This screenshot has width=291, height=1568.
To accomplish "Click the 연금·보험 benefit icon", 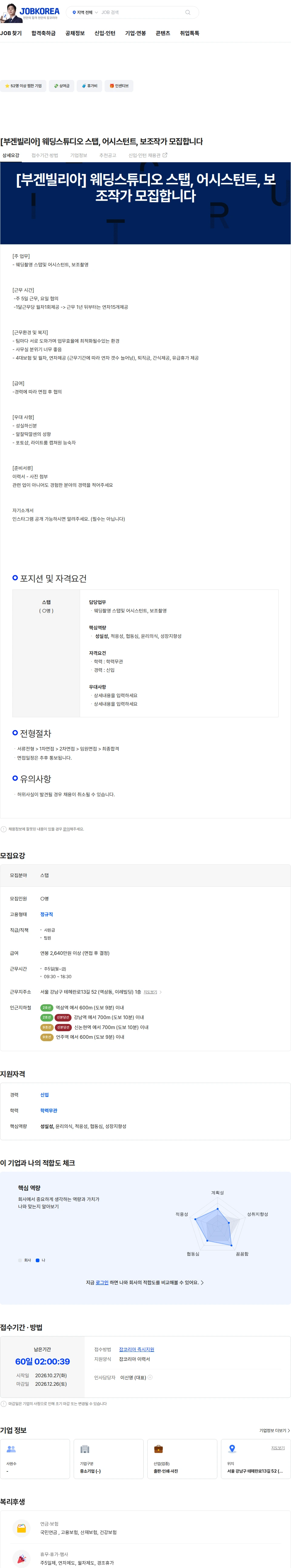I will click(21, 1528).
